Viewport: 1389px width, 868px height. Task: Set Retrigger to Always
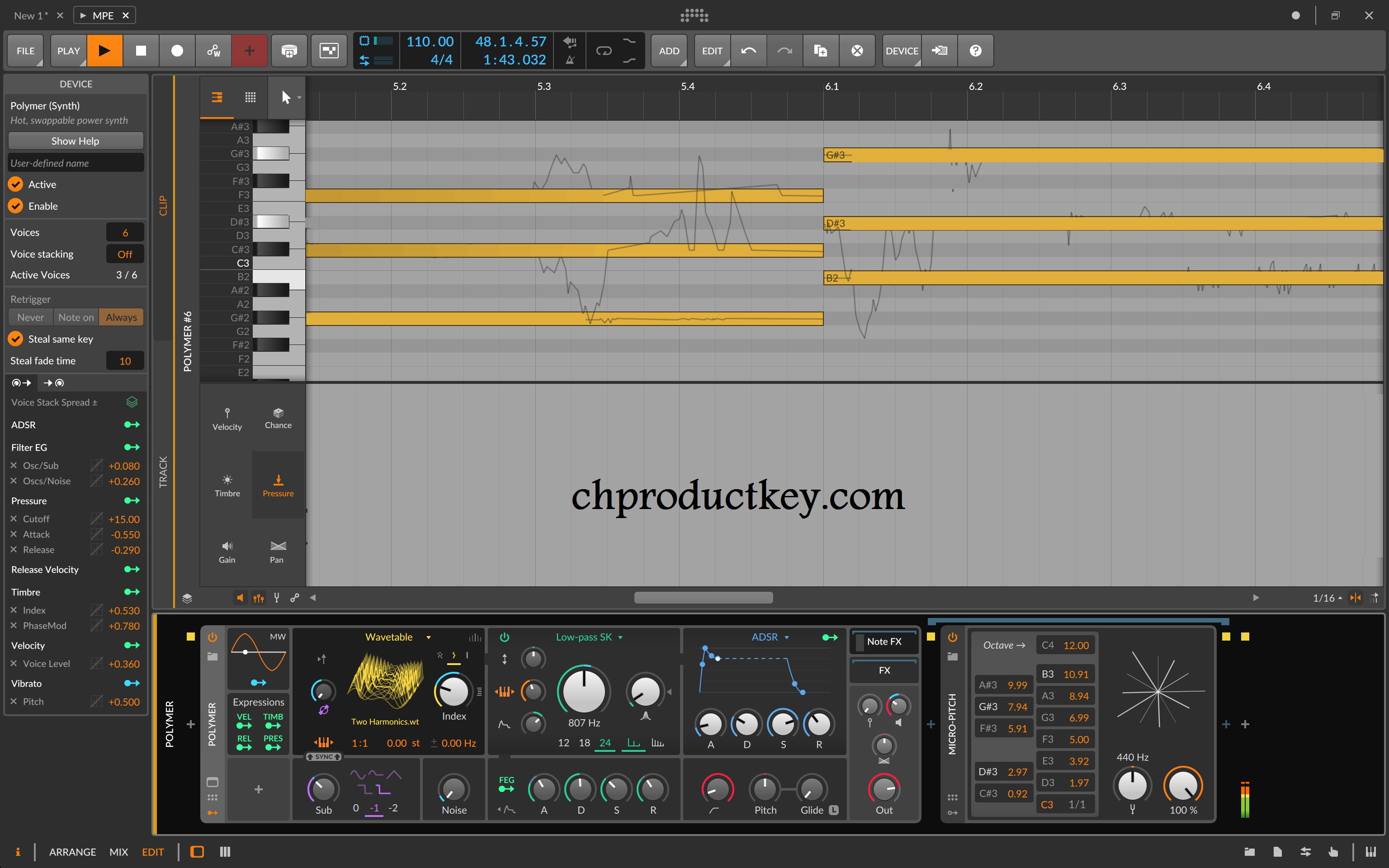coord(121,317)
